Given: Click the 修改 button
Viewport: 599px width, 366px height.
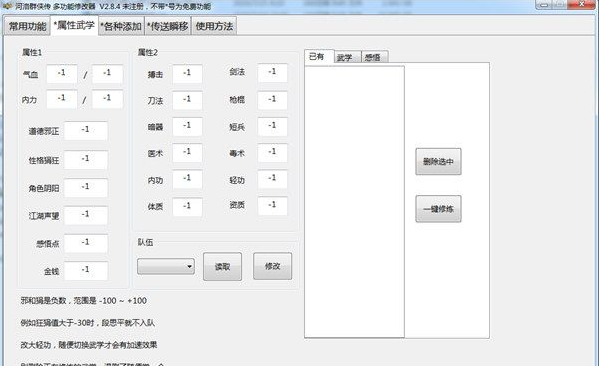Looking at the screenshot, I should 272,266.
